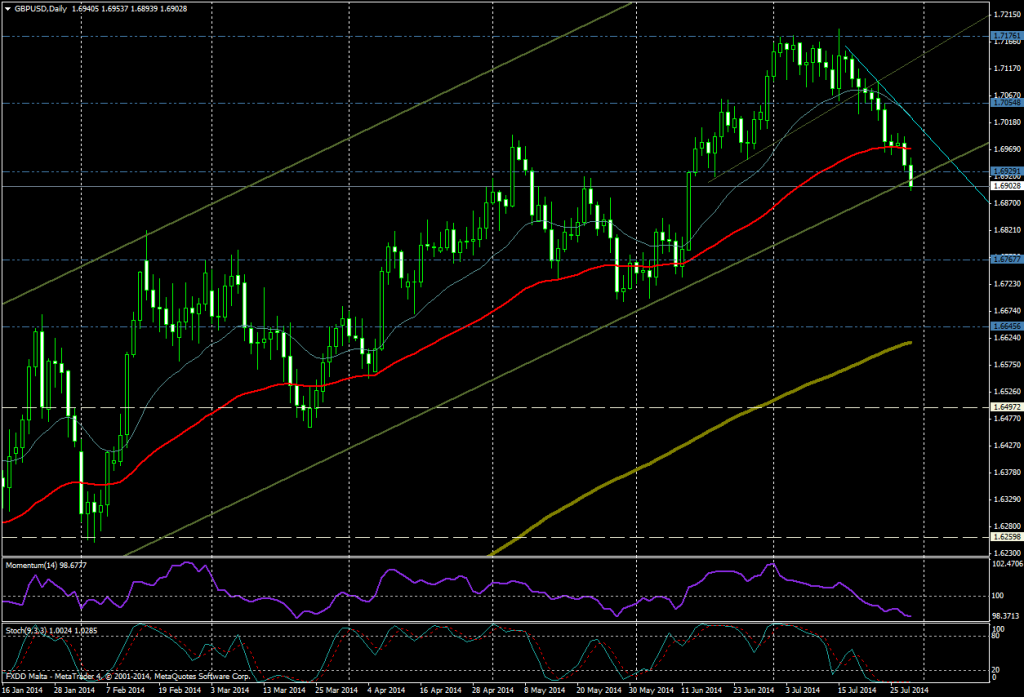The image size is (1024, 697).
Task: Click the 1.69291 price level label
Action: 1005,172
